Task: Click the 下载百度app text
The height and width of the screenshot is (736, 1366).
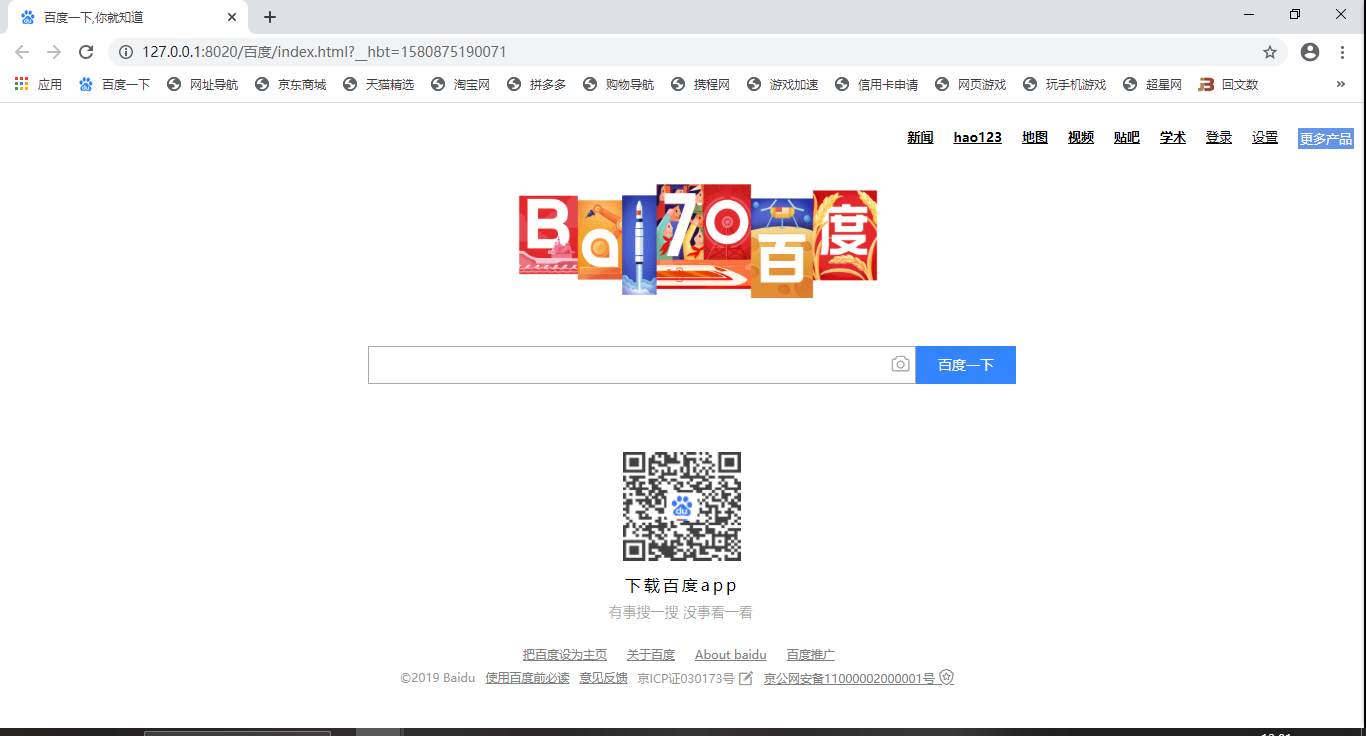Action: (682, 586)
